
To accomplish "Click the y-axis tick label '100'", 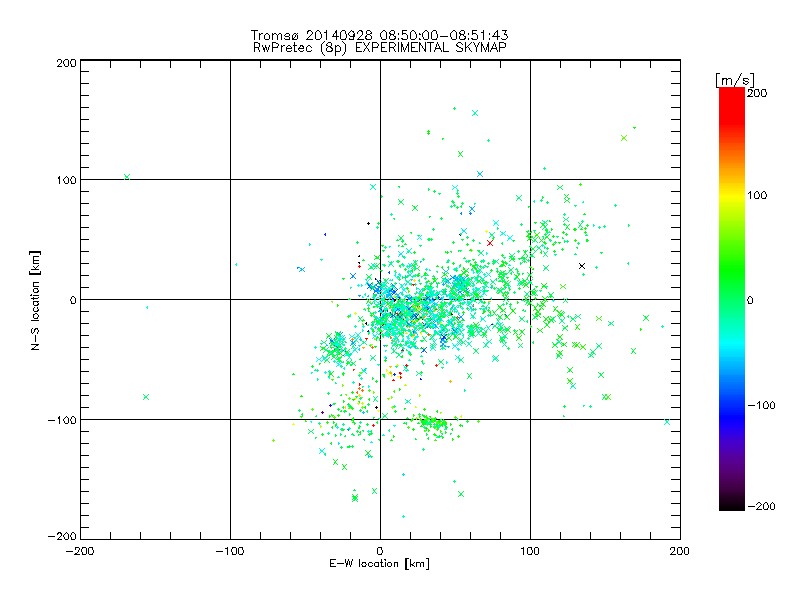I will point(66,180).
